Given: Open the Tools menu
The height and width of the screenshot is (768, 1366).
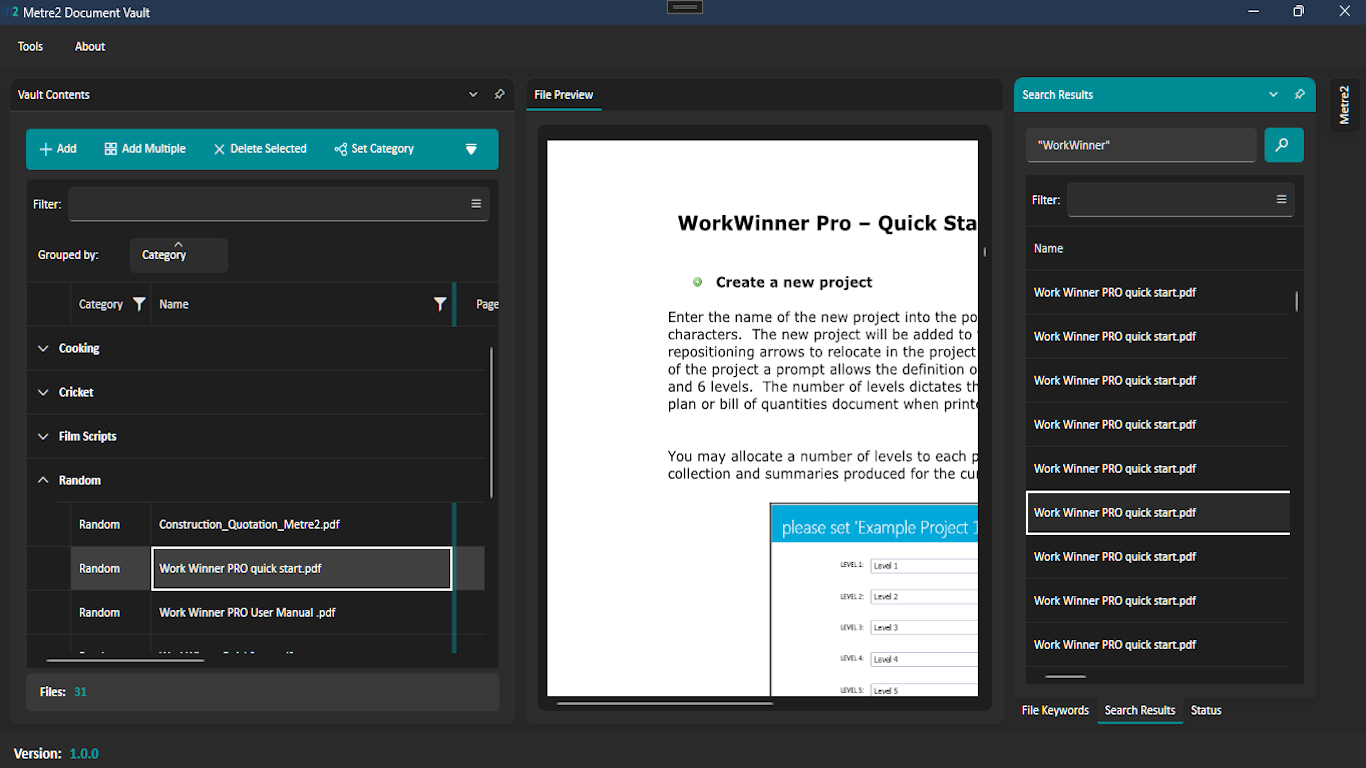Looking at the screenshot, I should point(30,47).
